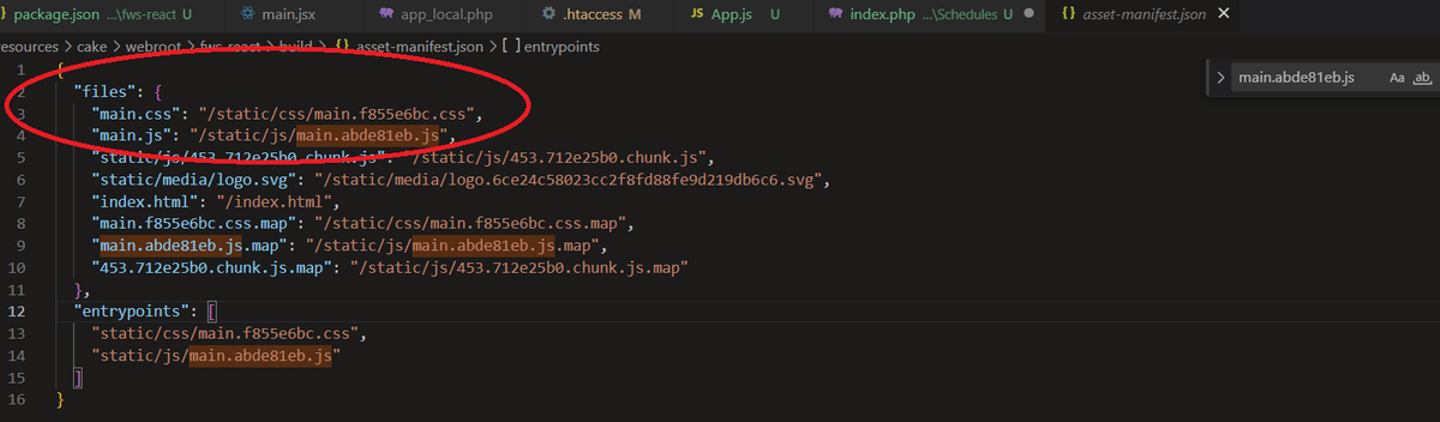
Task: Click the JS icon on App.js tab
Action: click(x=696, y=15)
